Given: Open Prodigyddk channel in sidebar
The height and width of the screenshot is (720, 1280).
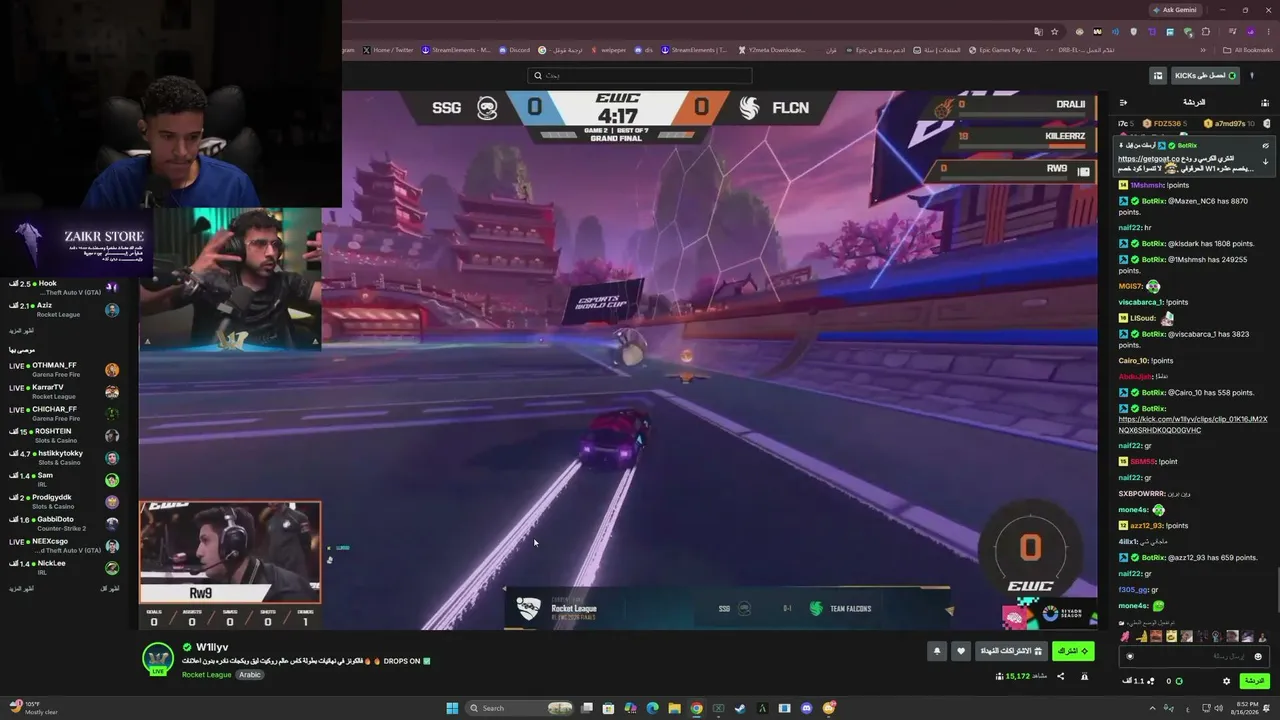Looking at the screenshot, I should 62,502.
